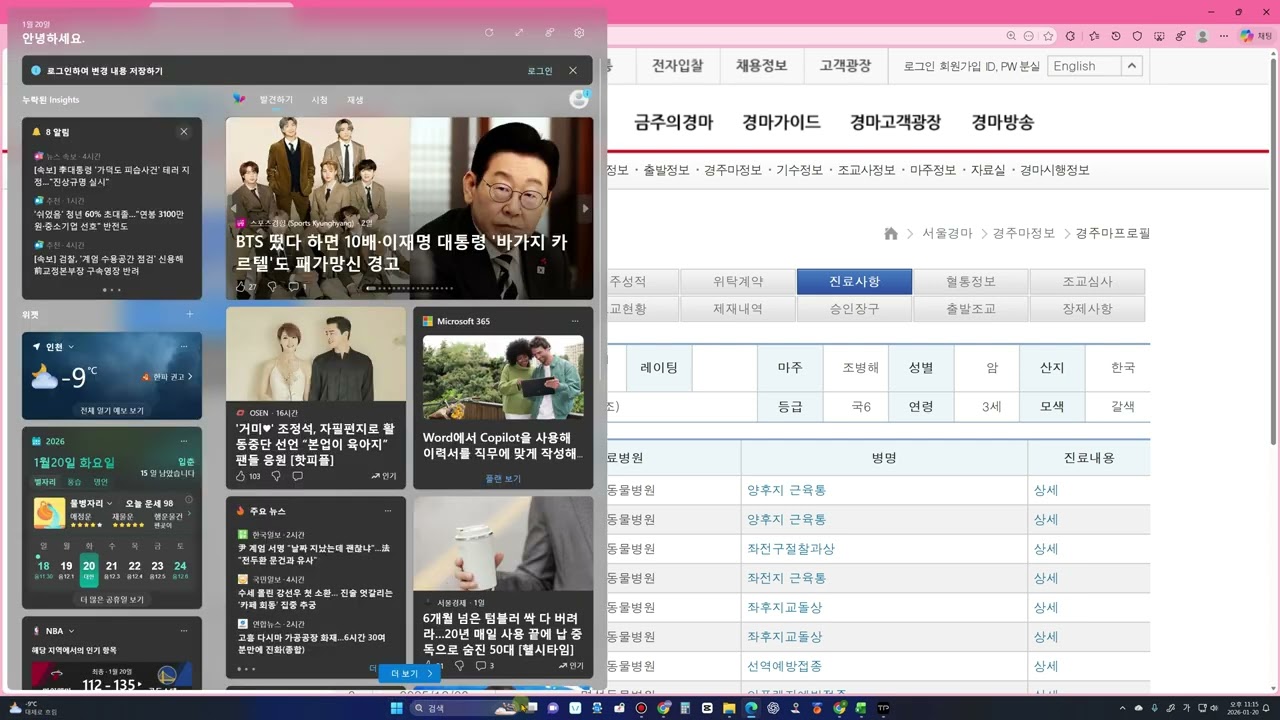Screen dimensions: 1280x720
Task: Expand widgets board to full view
Action: click(519, 32)
